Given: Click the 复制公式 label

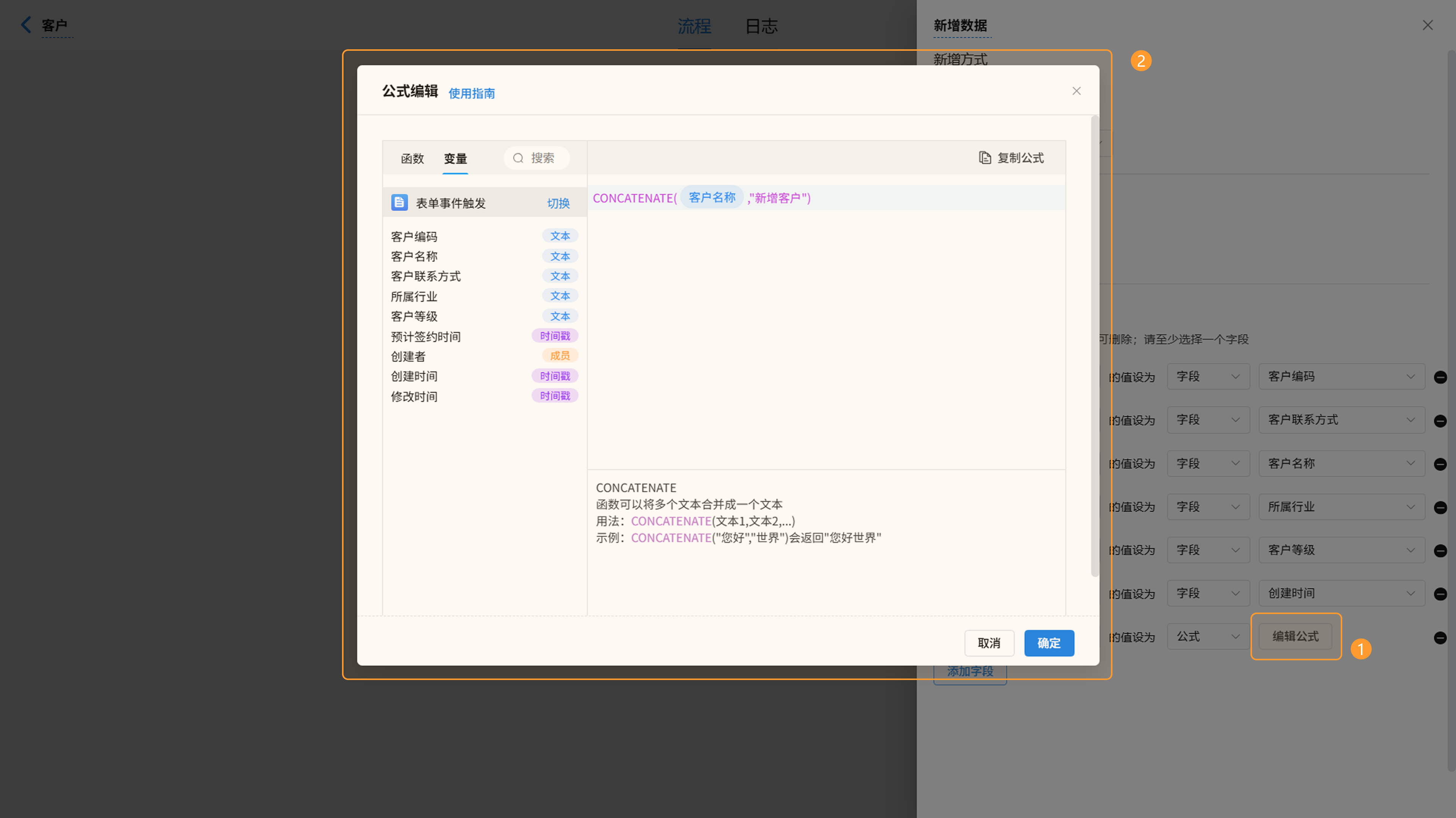Looking at the screenshot, I should [1020, 158].
